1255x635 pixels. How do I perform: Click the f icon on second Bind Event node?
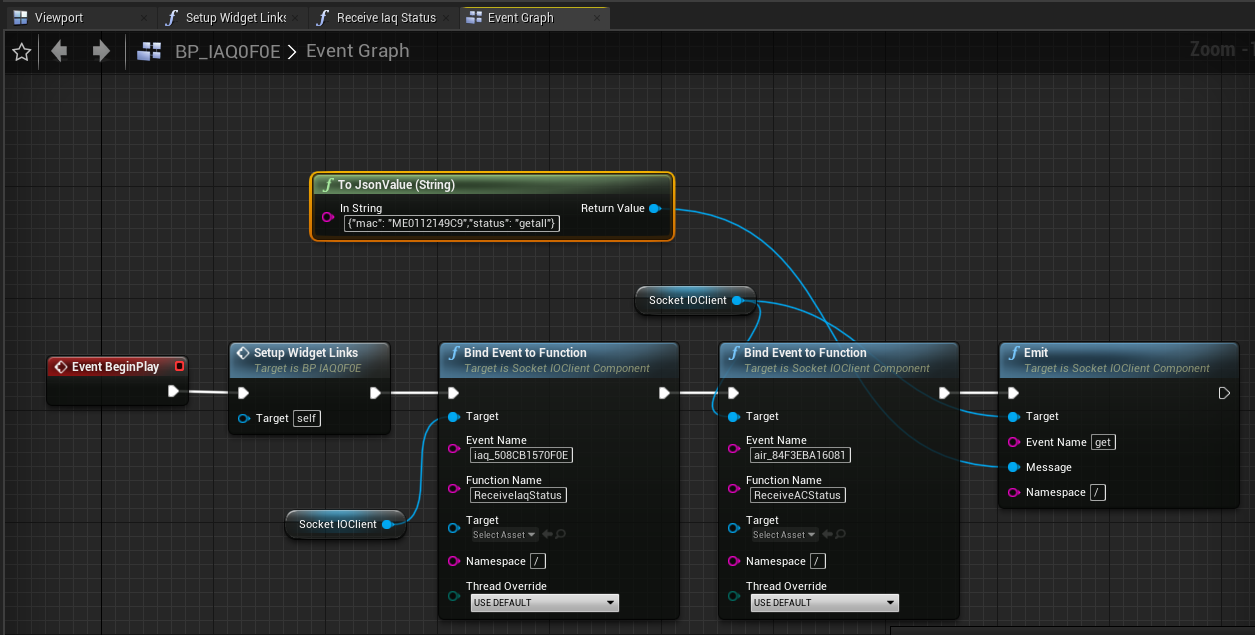click(x=732, y=351)
